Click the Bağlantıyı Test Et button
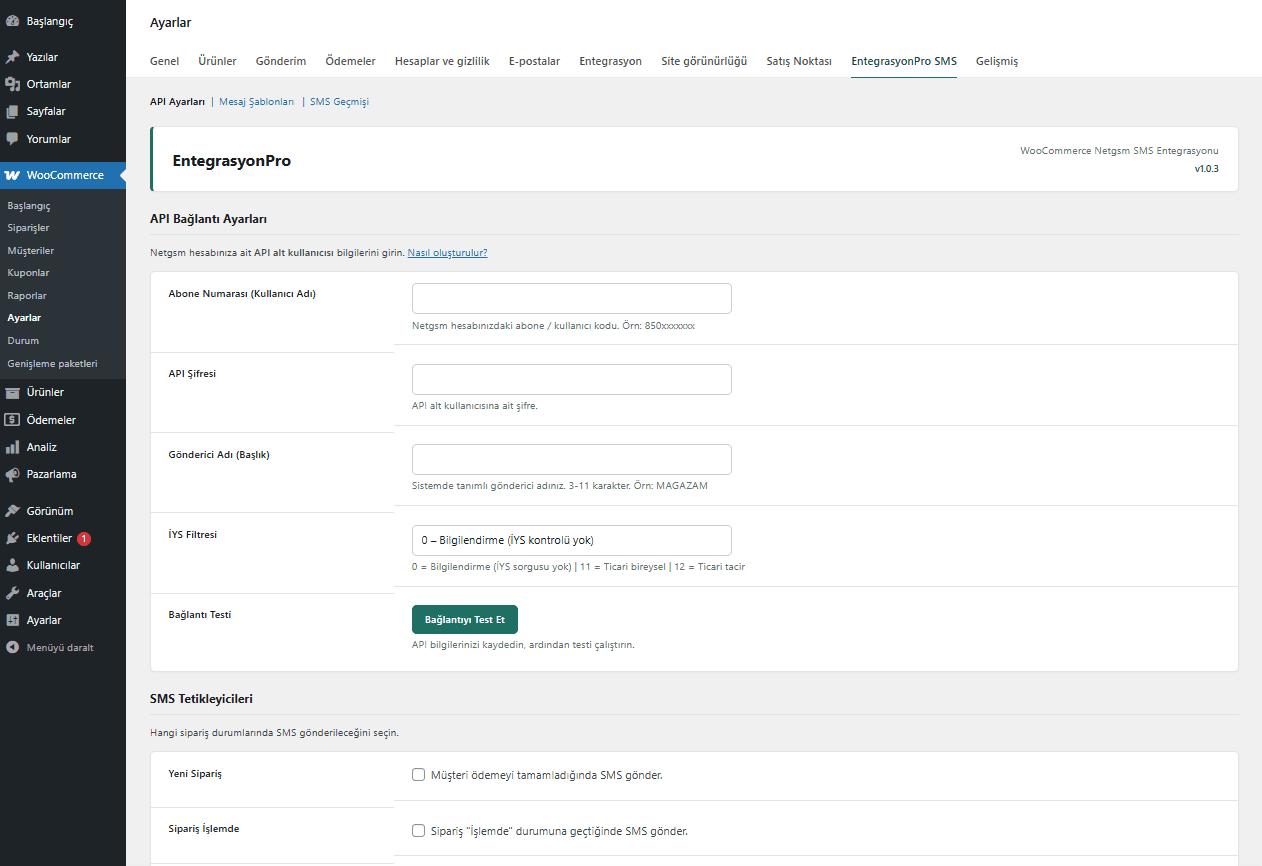 465,619
